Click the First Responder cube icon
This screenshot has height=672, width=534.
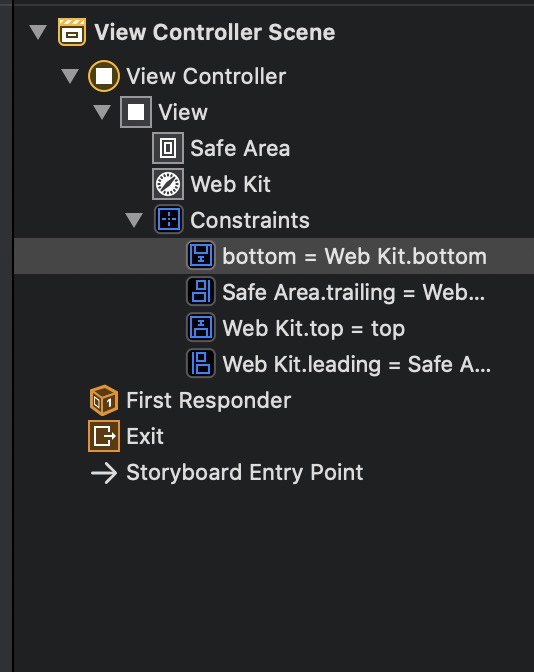(x=104, y=400)
